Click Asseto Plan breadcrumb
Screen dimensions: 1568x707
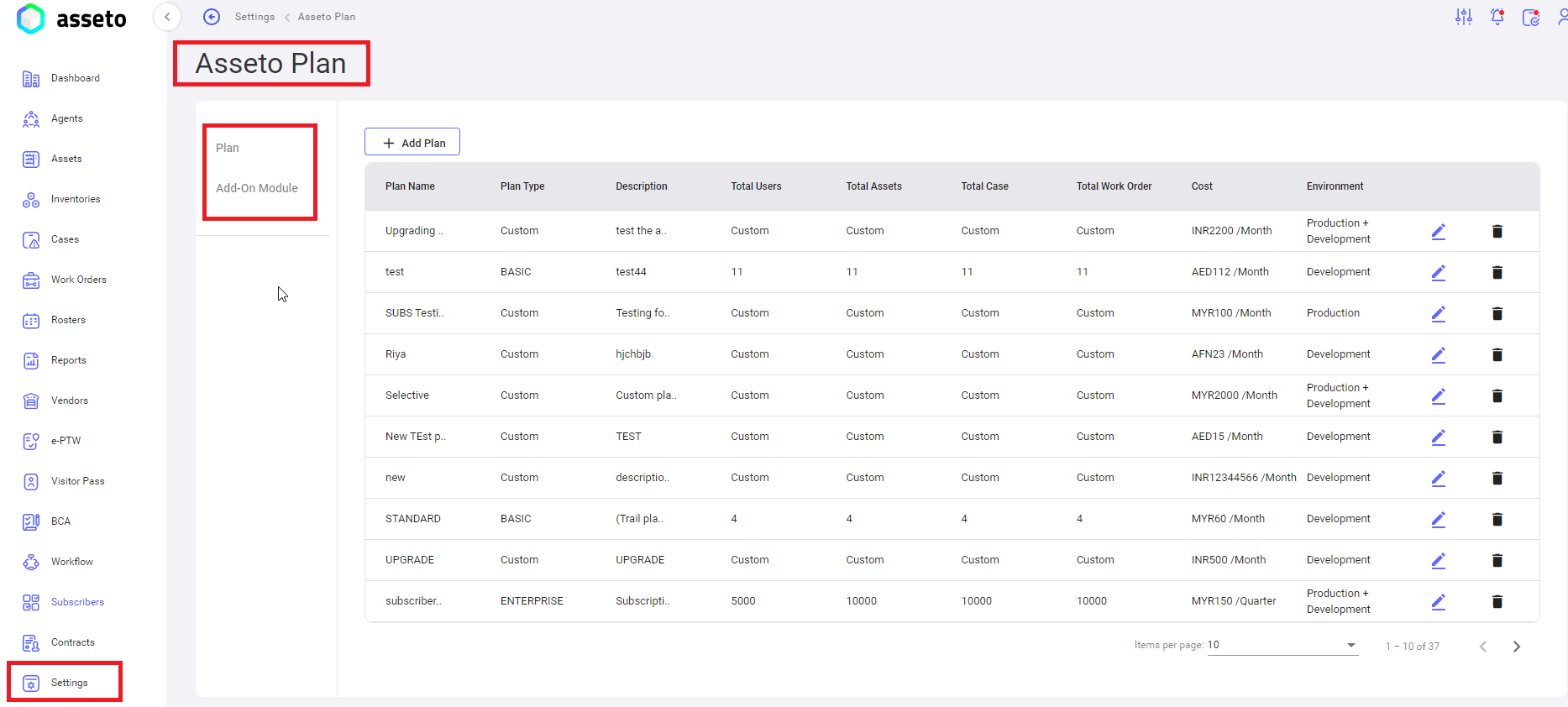click(x=327, y=17)
